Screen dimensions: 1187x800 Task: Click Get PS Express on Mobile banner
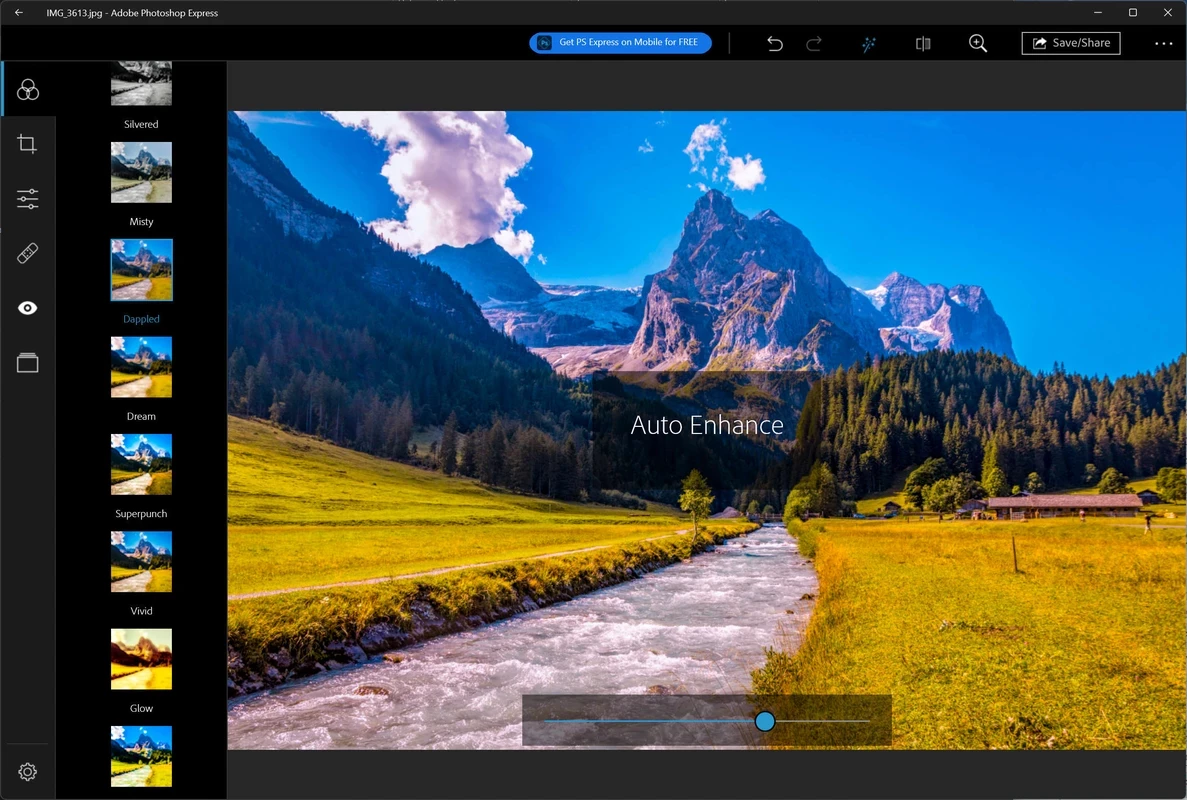(620, 43)
